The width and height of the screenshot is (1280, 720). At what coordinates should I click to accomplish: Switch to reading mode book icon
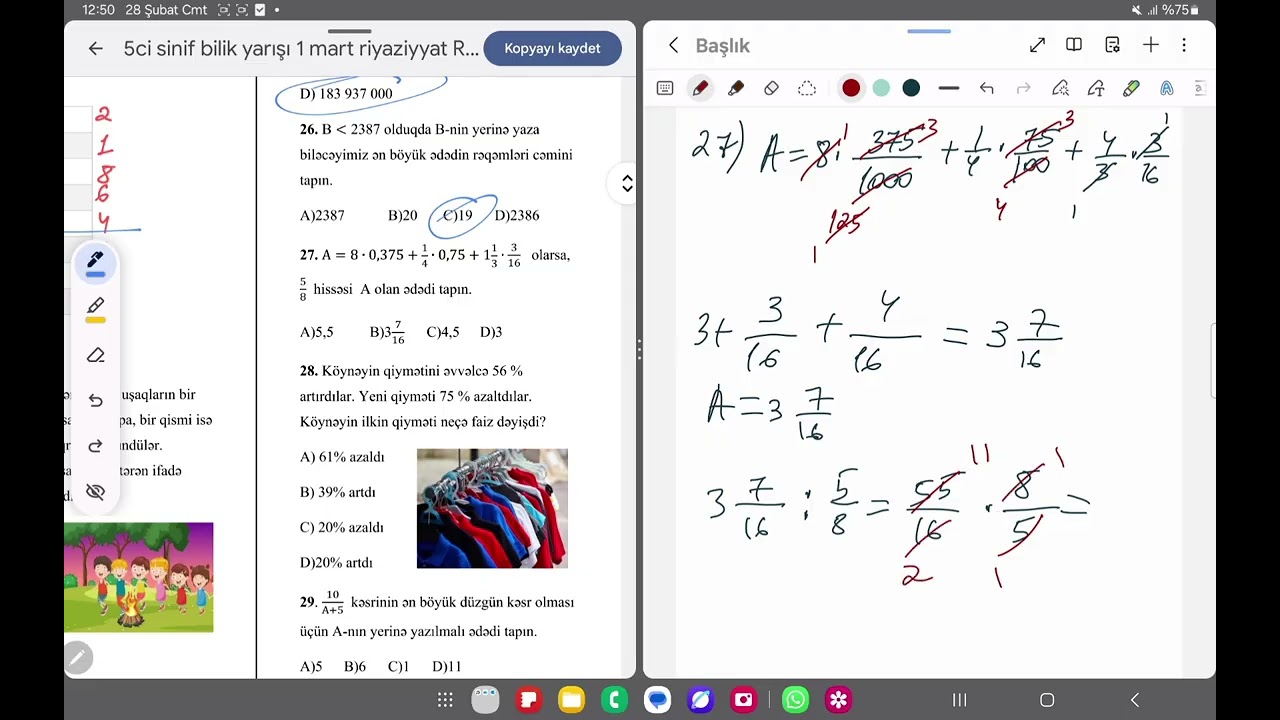click(1074, 45)
